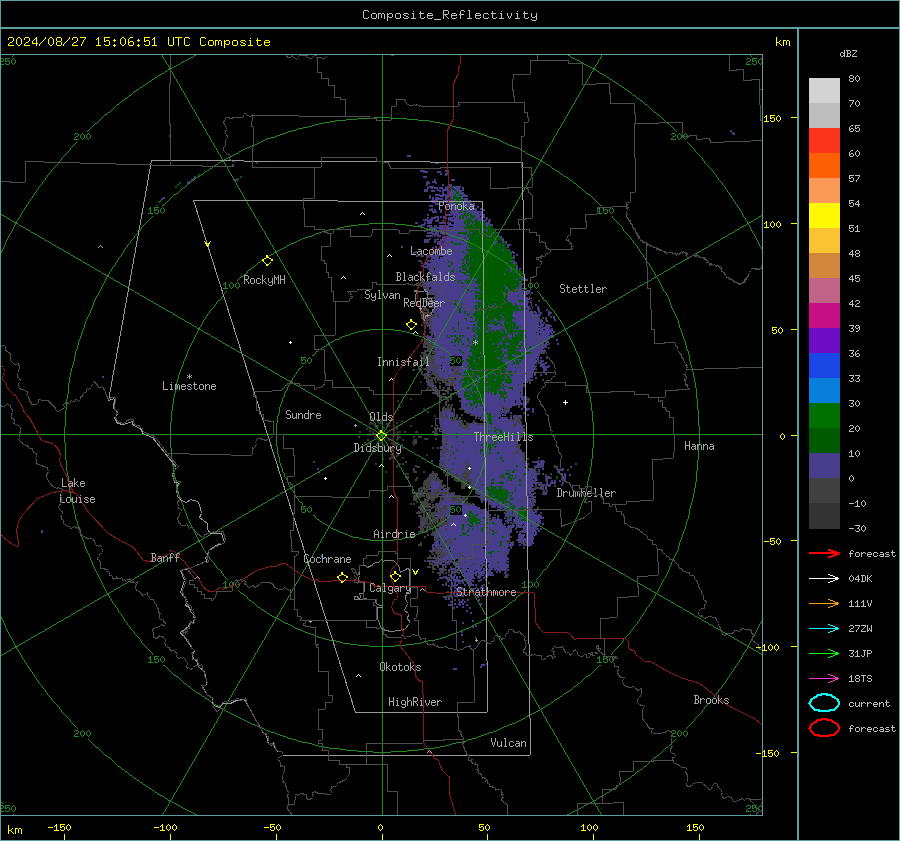Select the light gray 80–70 dBZ swatch
Viewport: 900px width, 841px height.
pos(824,91)
